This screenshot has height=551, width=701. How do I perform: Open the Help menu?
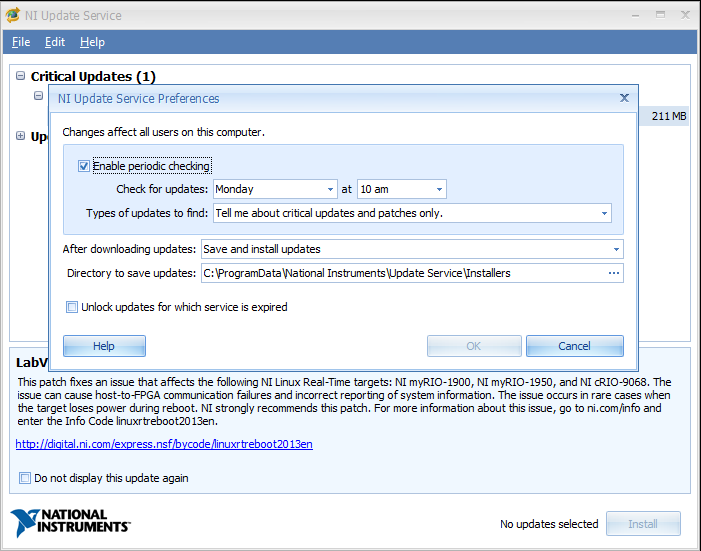pyautogui.click(x=93, y=42)
